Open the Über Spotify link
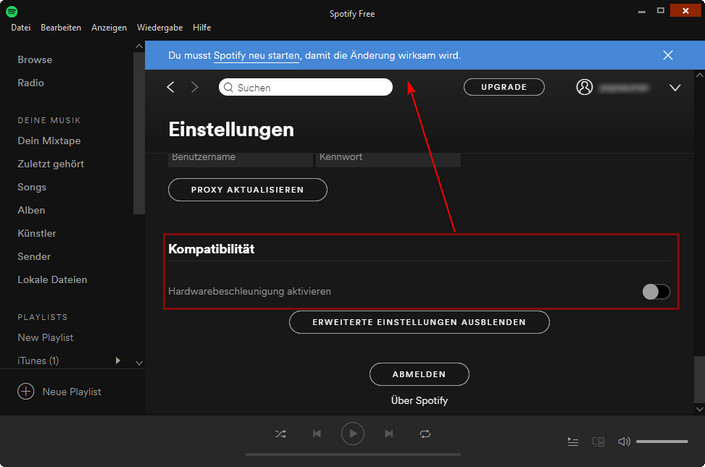The image size is (705, 467). click(419, 400)
